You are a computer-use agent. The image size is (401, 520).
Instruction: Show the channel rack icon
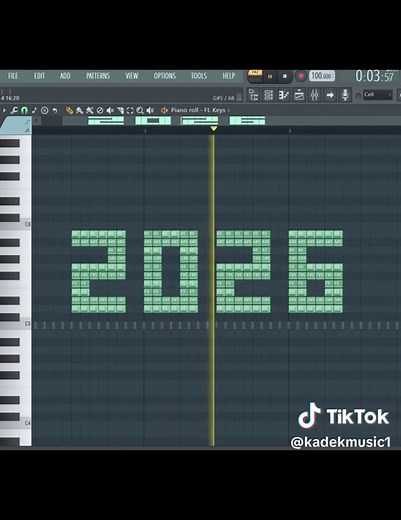coord(269,95)
